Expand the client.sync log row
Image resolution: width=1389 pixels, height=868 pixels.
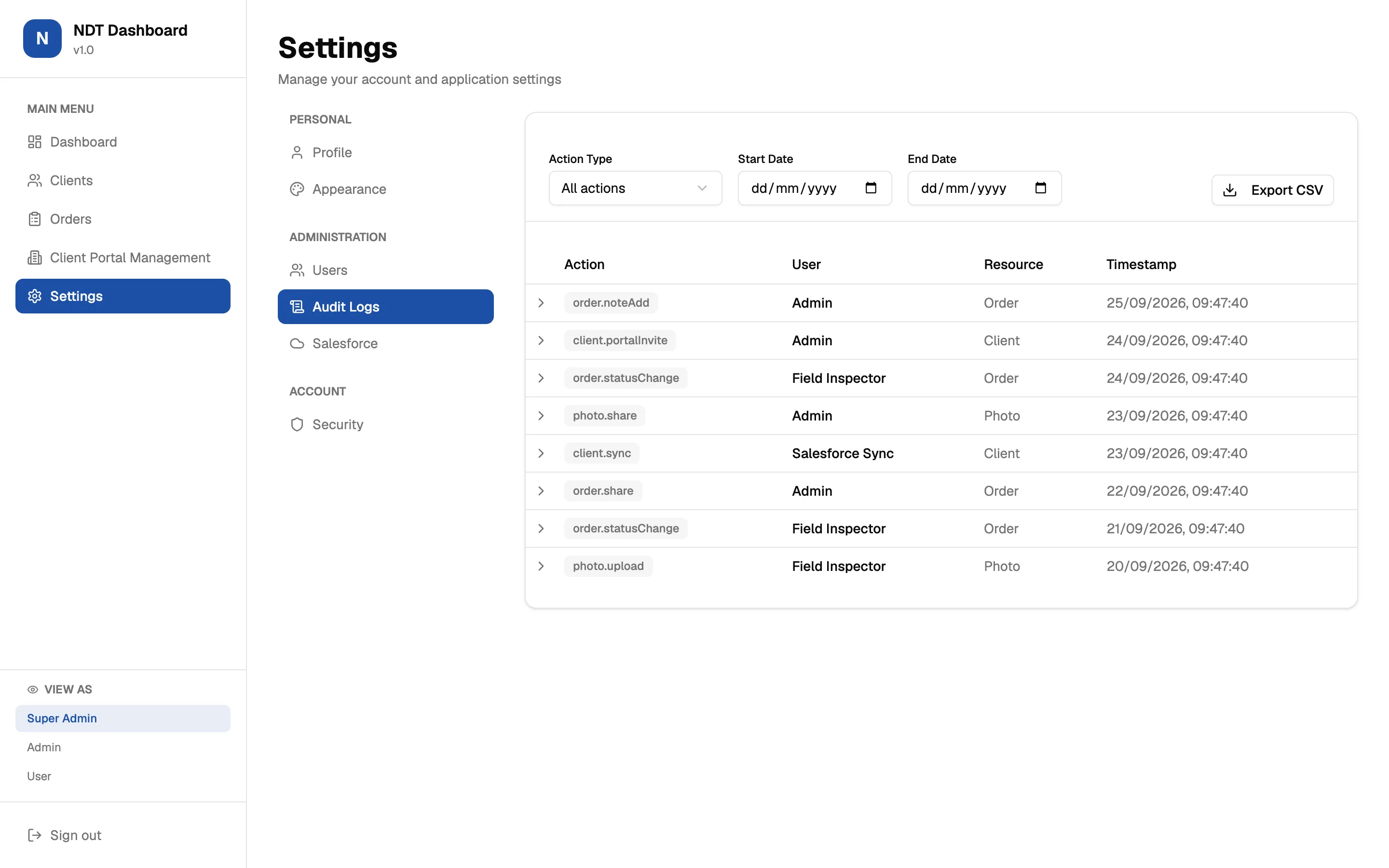(x=541, y=453)
